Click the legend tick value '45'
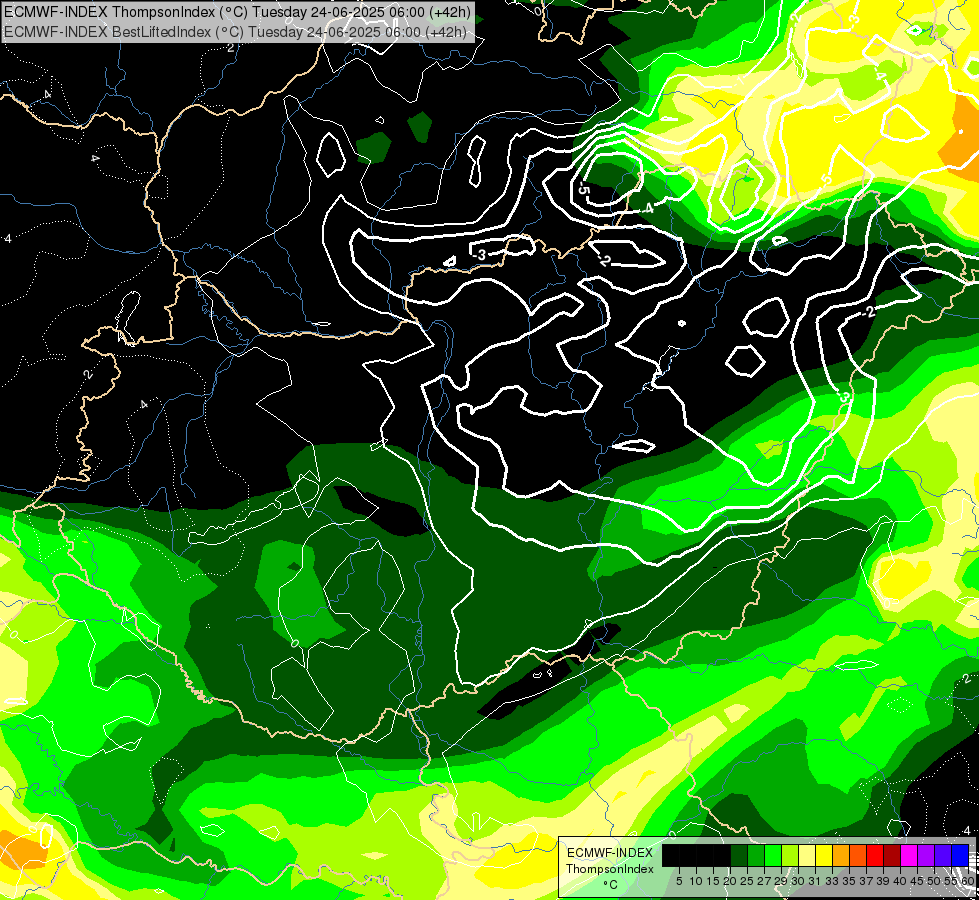 click(x=917, y=881)
